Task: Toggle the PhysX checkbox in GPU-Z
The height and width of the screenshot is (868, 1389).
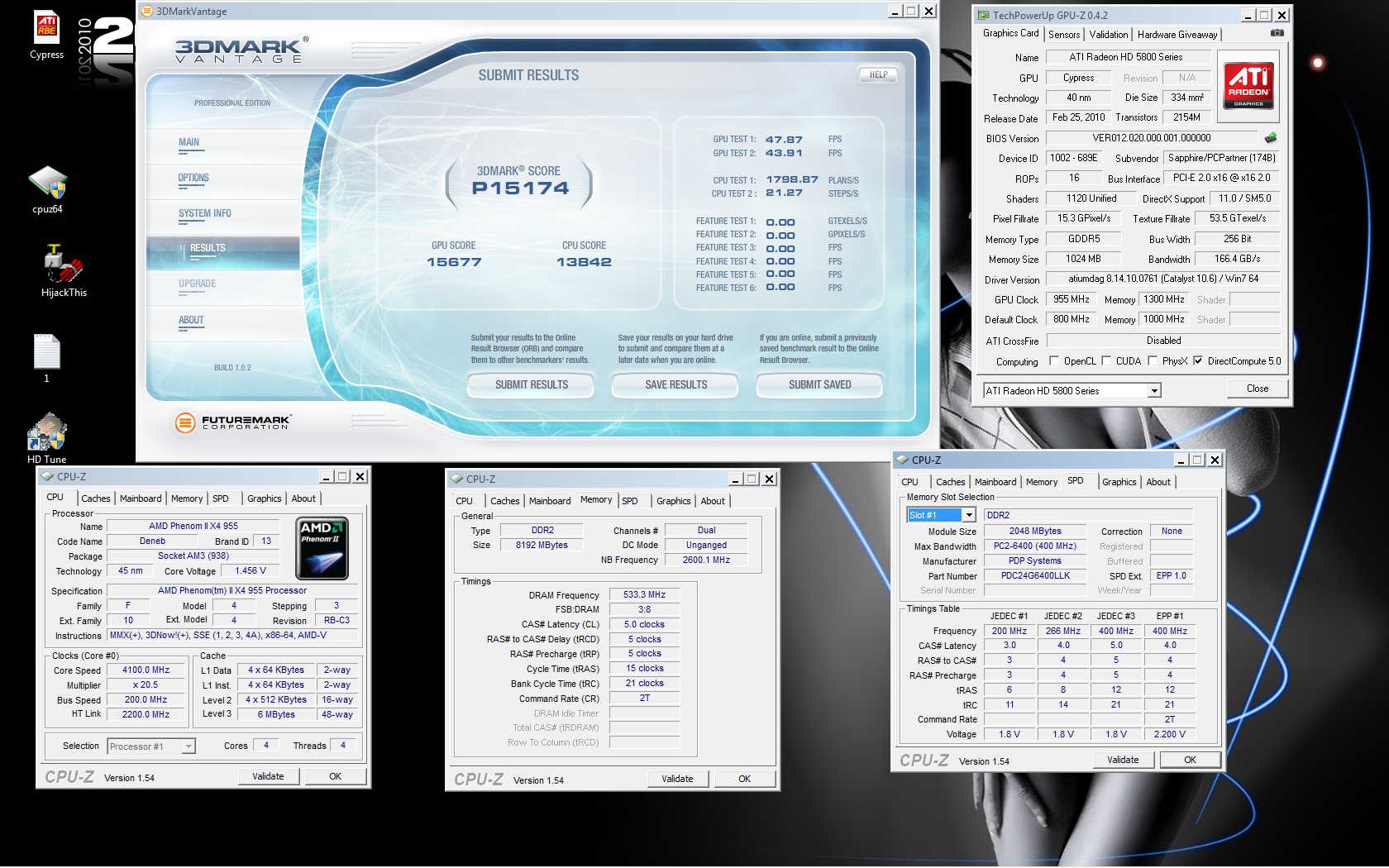Action: click(x=1153, y=360)
